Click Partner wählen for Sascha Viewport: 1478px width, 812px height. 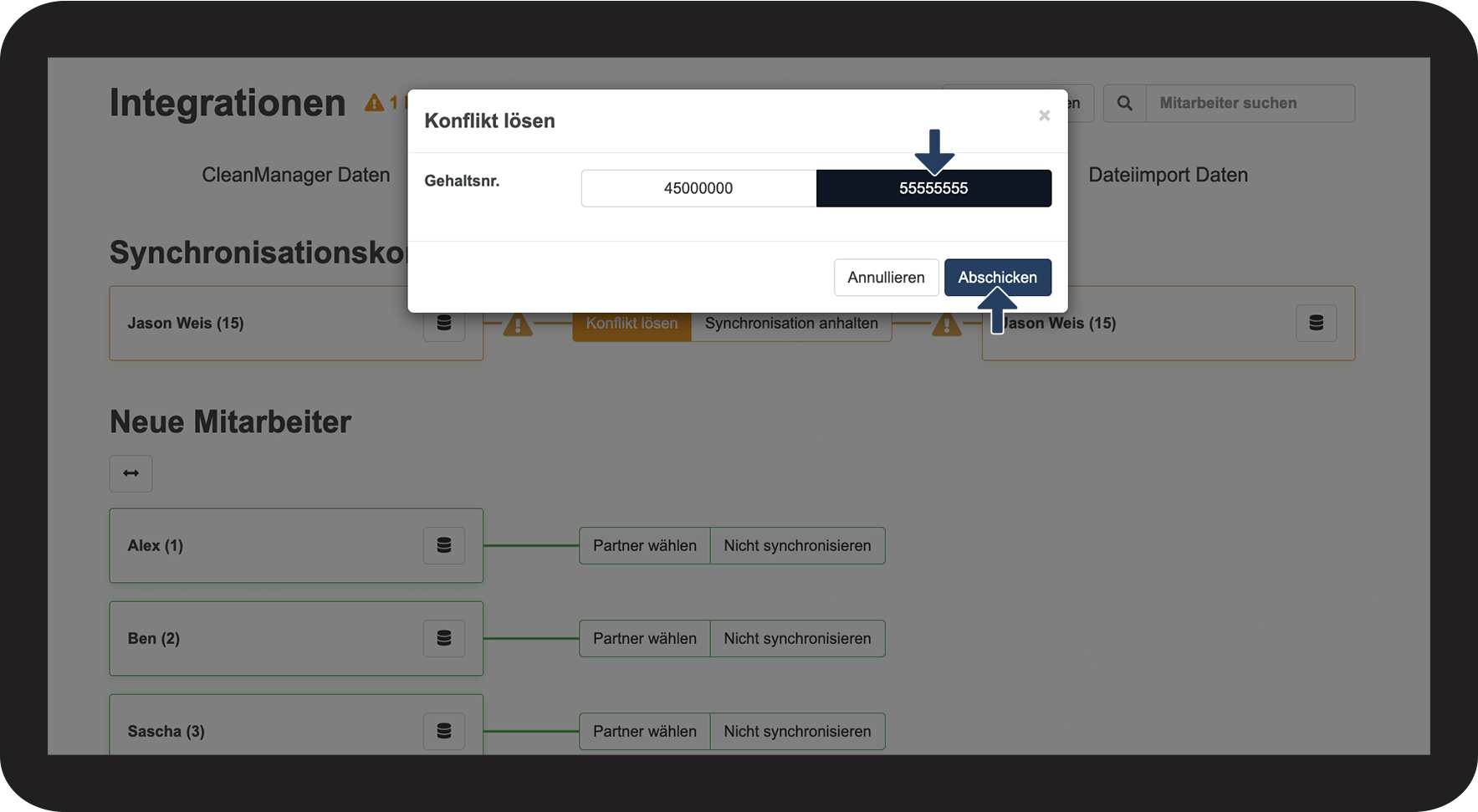click(645, 731)
